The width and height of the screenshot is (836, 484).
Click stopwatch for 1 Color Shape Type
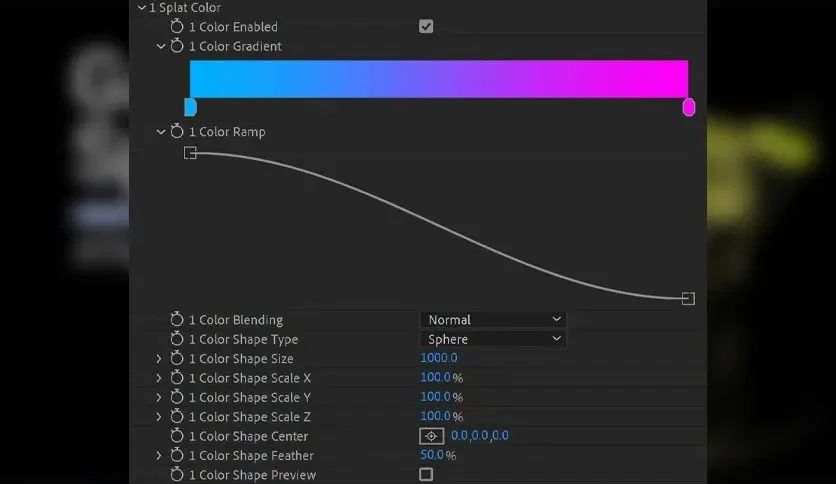(176, 338)
